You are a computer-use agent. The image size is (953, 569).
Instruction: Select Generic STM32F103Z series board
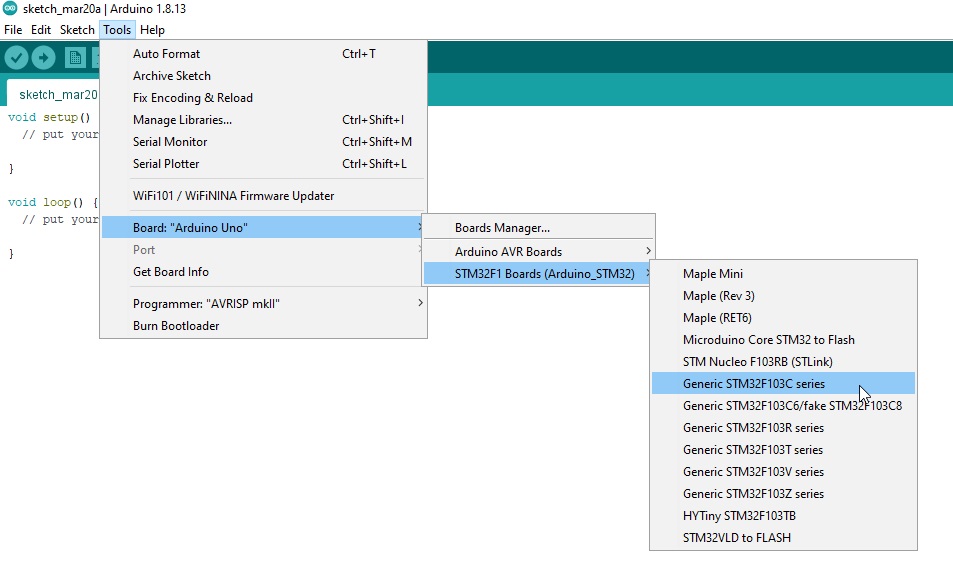(783, 493)
